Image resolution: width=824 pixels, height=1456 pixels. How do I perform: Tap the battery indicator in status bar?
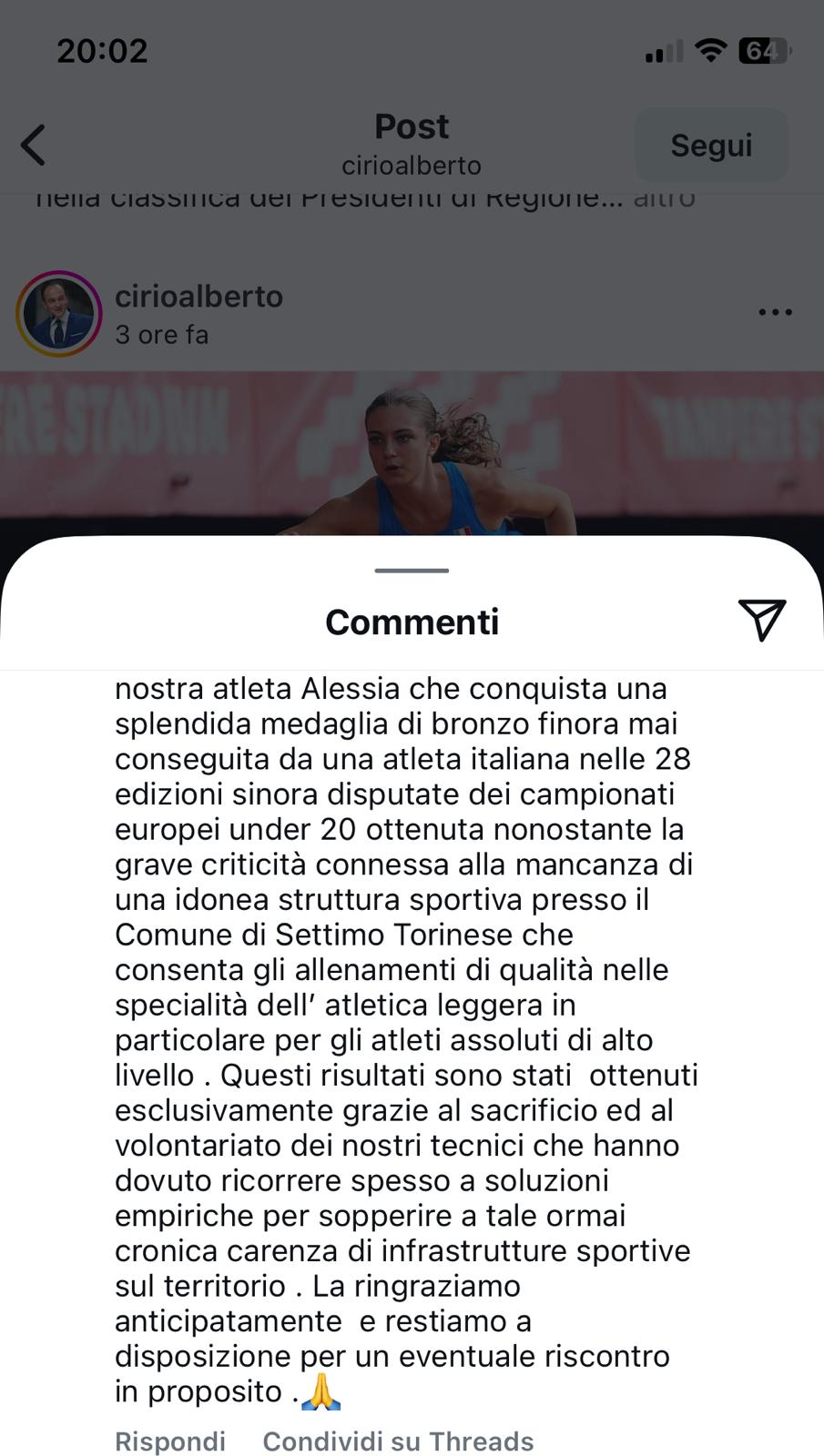(765, 51)
